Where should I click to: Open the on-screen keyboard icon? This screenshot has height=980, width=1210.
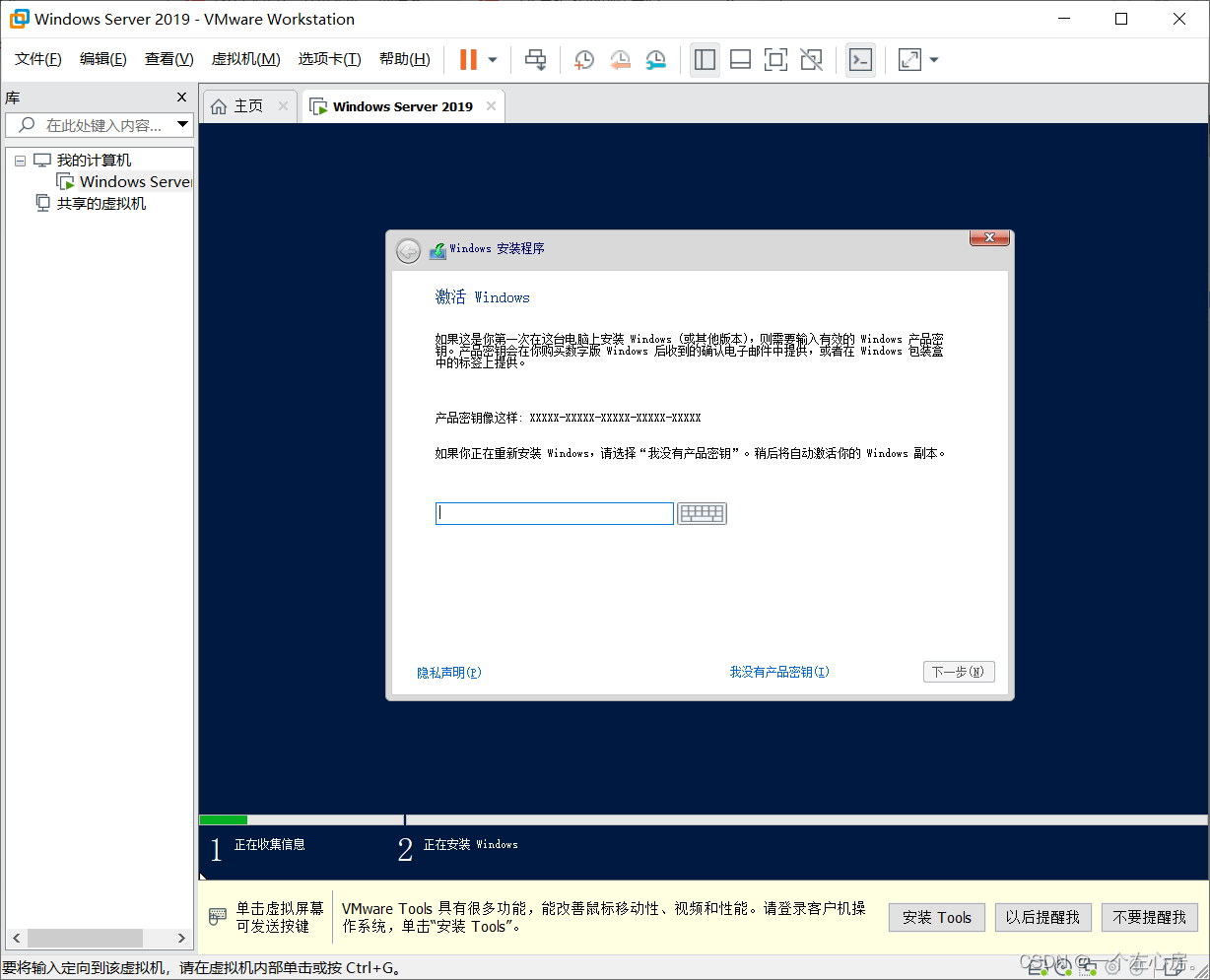pyautogui.click(x=702, y=513)
